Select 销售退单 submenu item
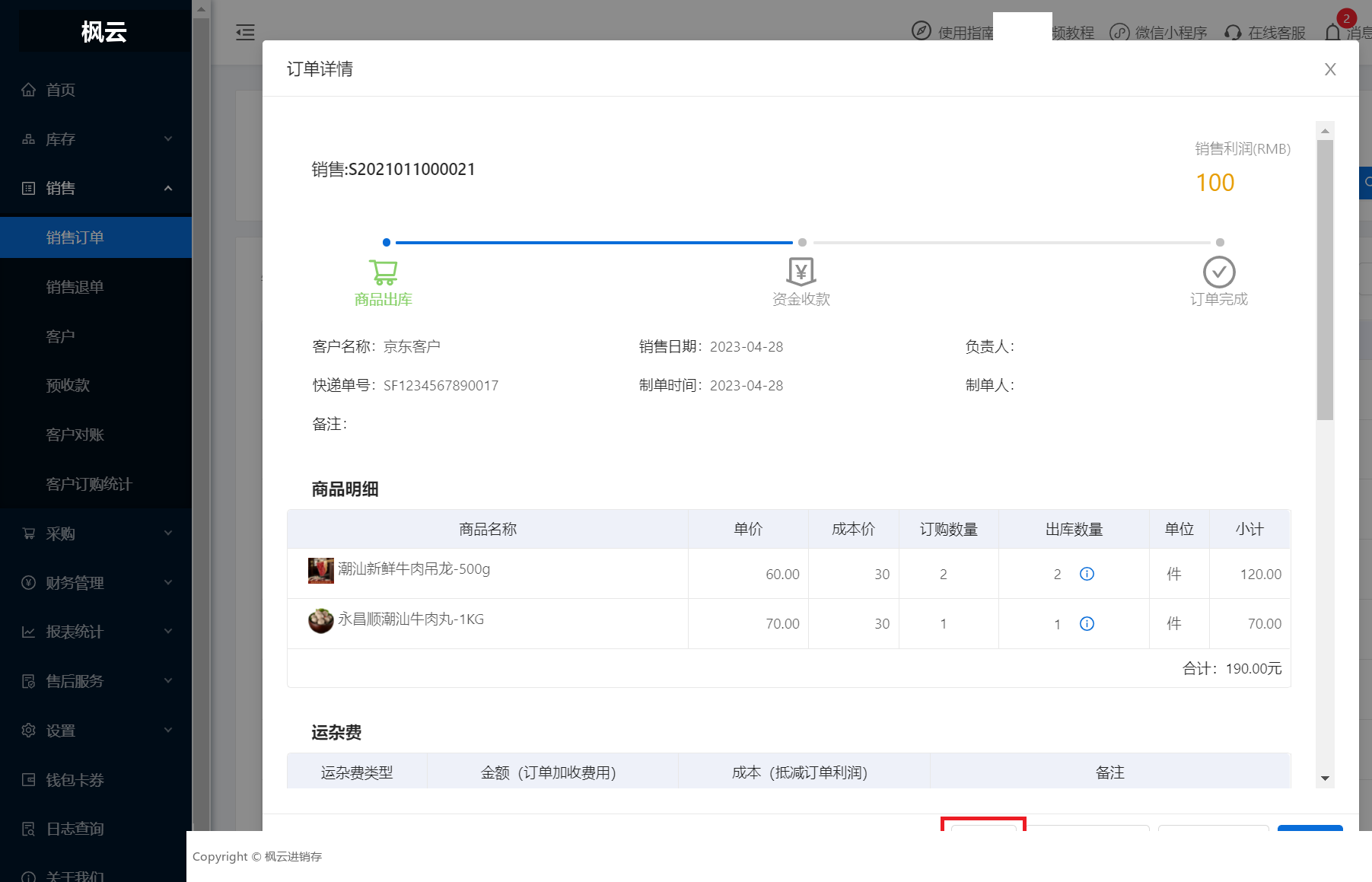The height and width of the screenshot is (882, 1372). click(96, 287)
